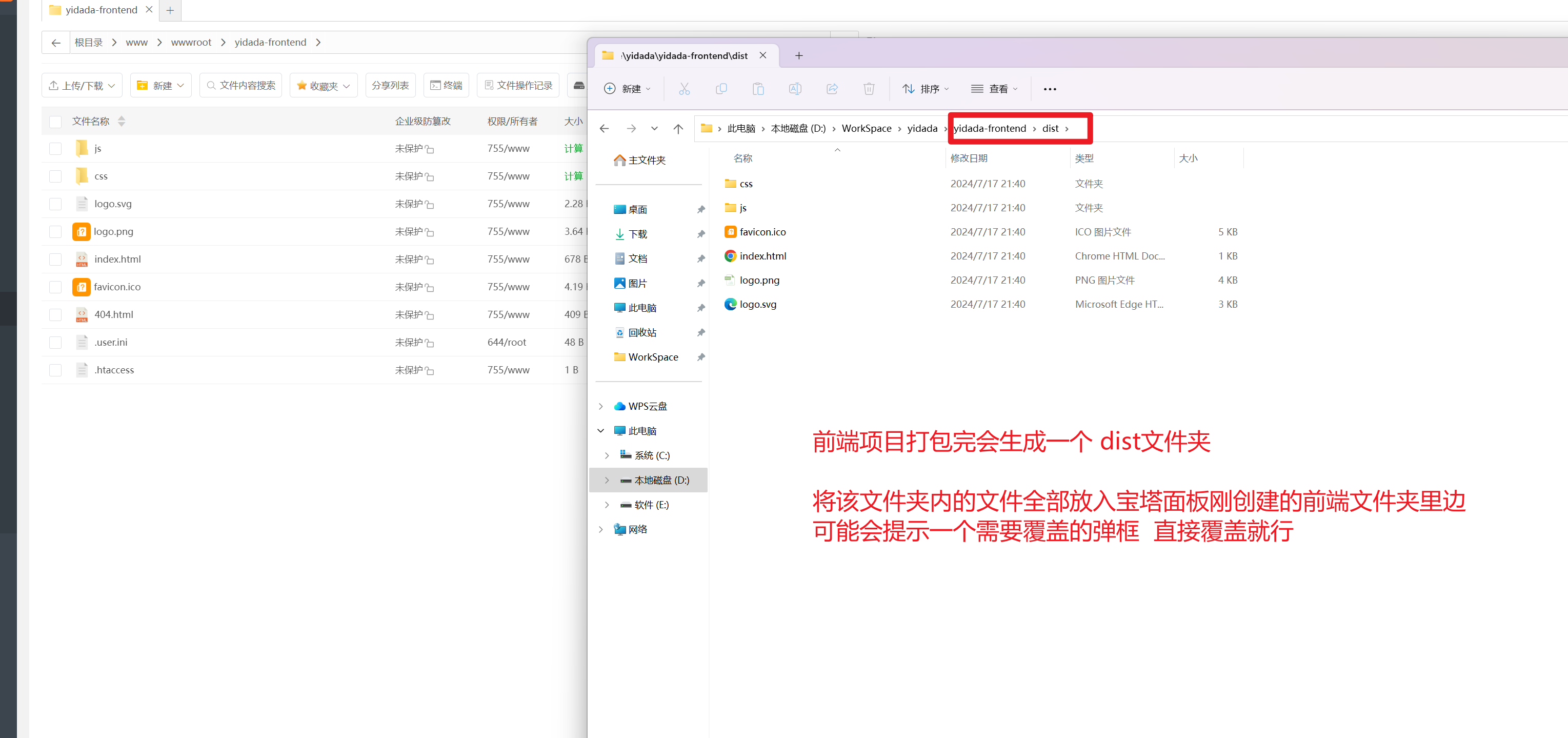
Task: Open the 收藏夹 favorites dropdown
Action: [323, 86]
